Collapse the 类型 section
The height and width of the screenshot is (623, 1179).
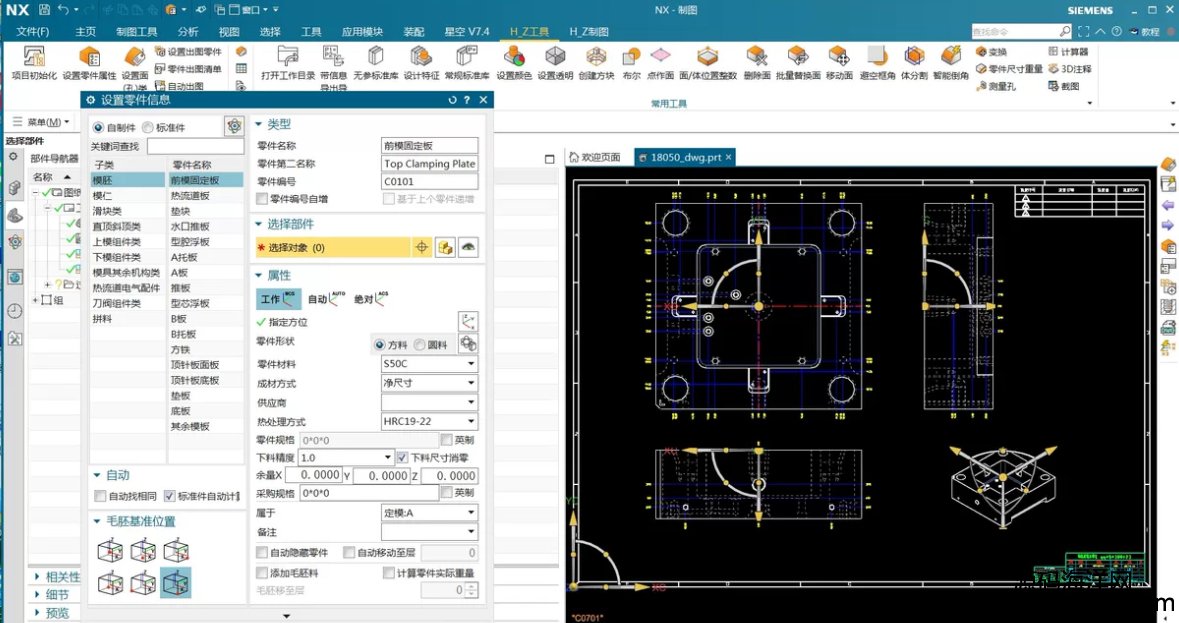(259, 124)
